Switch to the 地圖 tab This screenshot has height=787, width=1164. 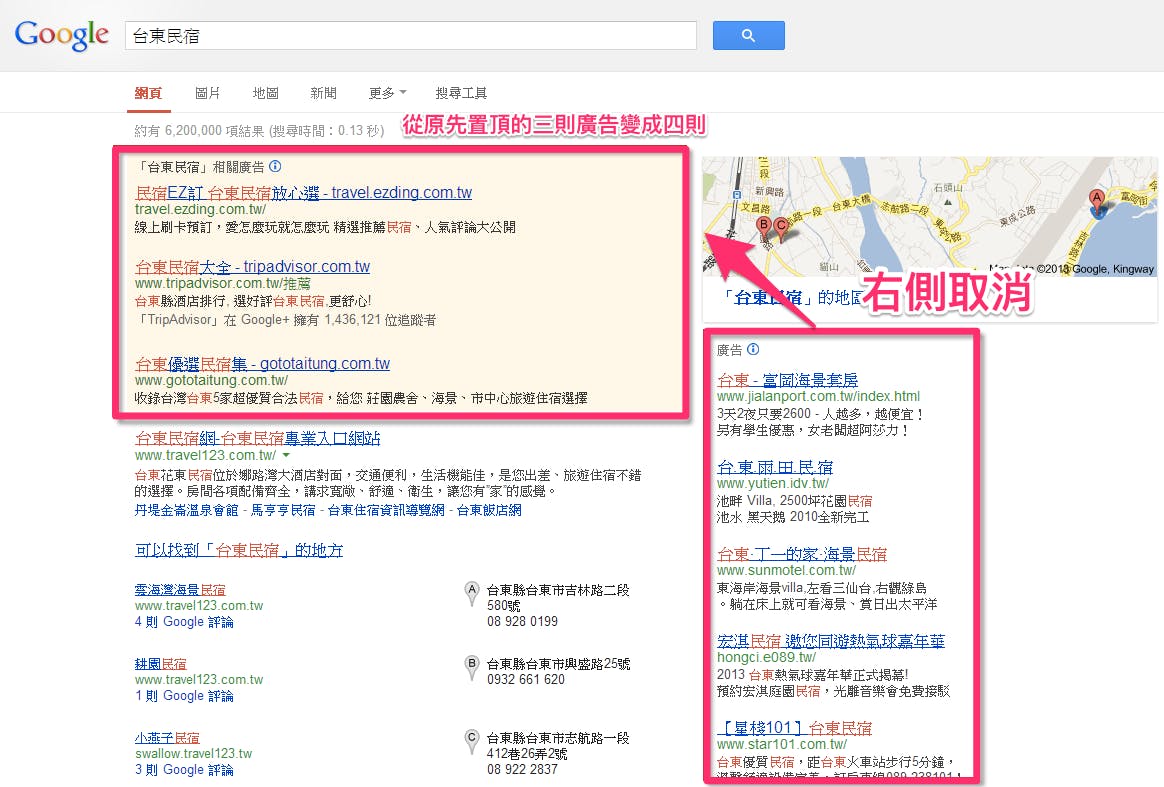[264, 92]
